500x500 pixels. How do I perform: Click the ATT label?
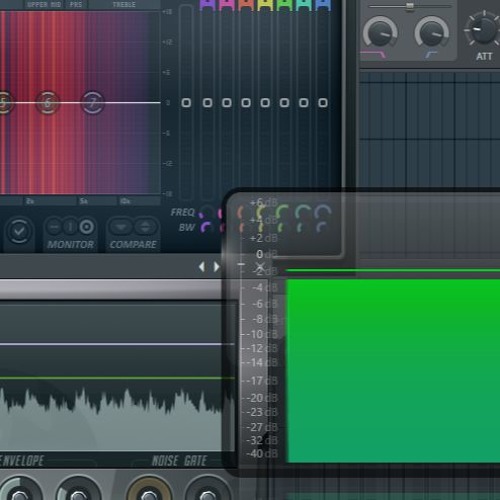[x=484, y=56]
